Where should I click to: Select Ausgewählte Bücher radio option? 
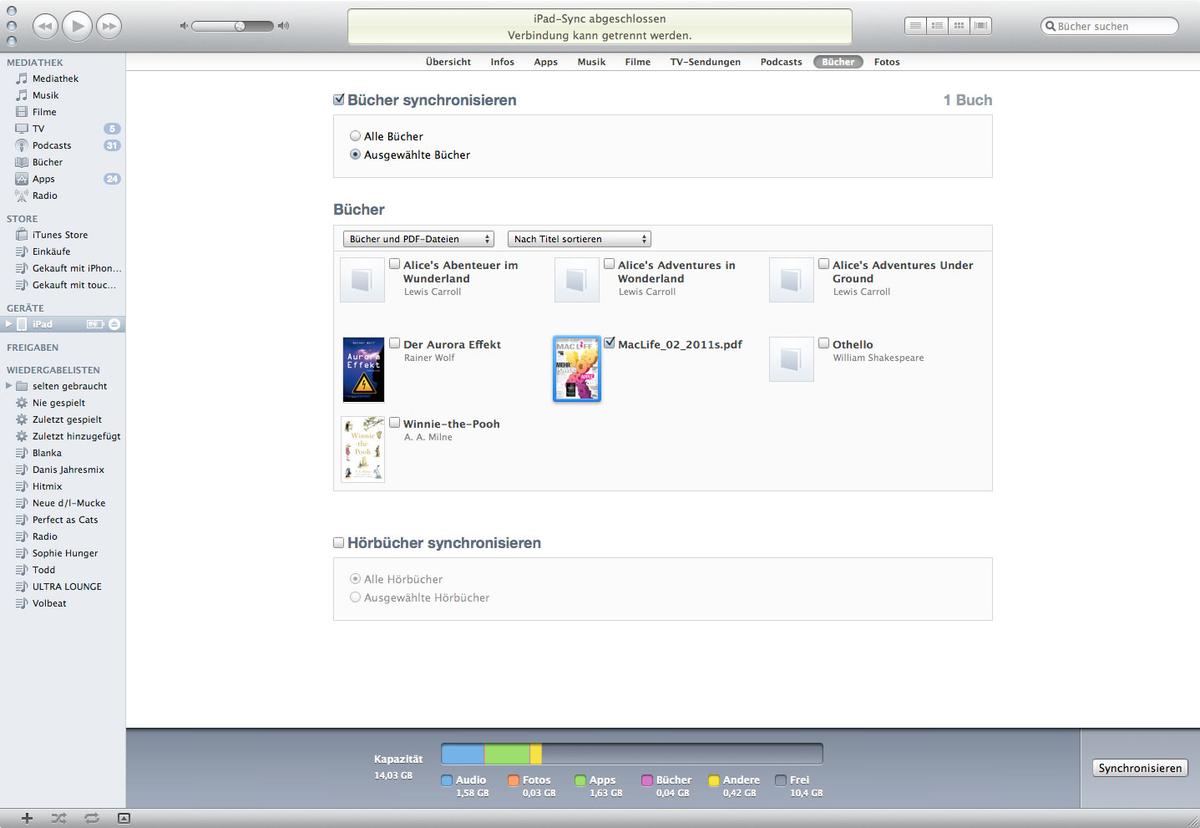click(x=355, y=155)
